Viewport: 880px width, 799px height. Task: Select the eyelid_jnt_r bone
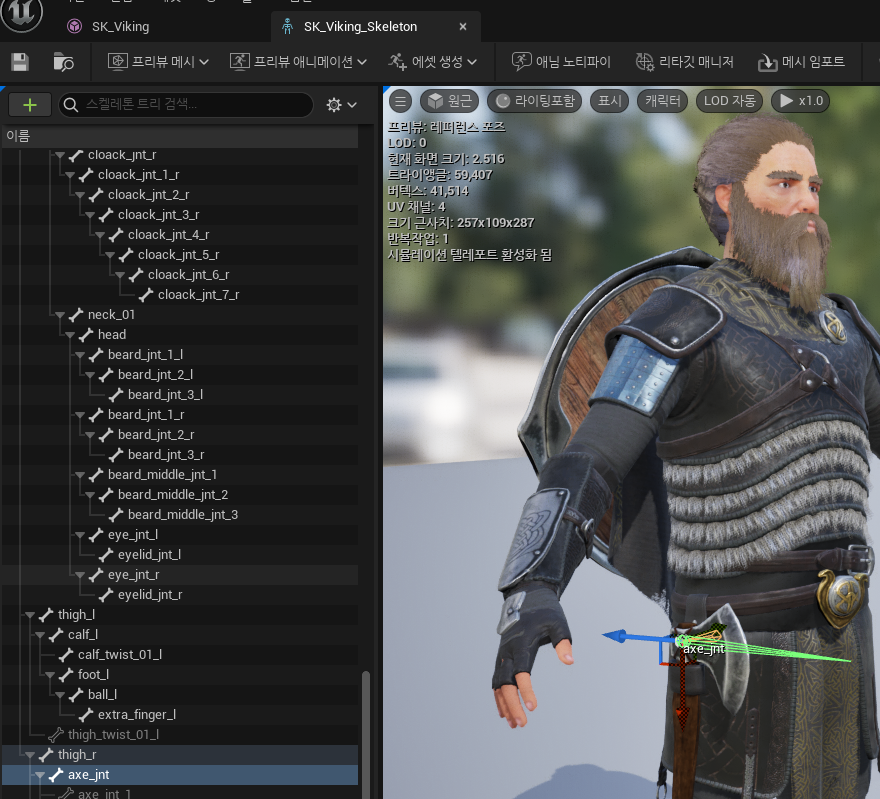(x=150, y=595)
